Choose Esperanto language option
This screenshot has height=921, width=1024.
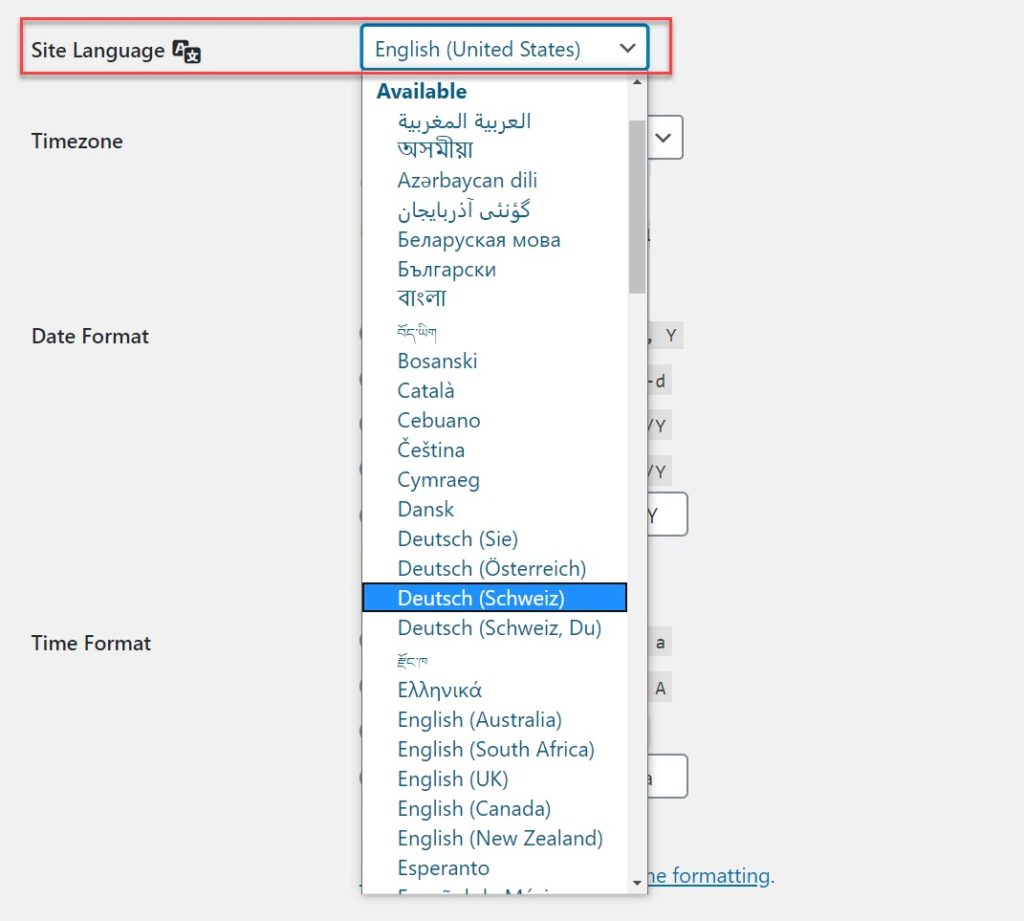point(443,867)
